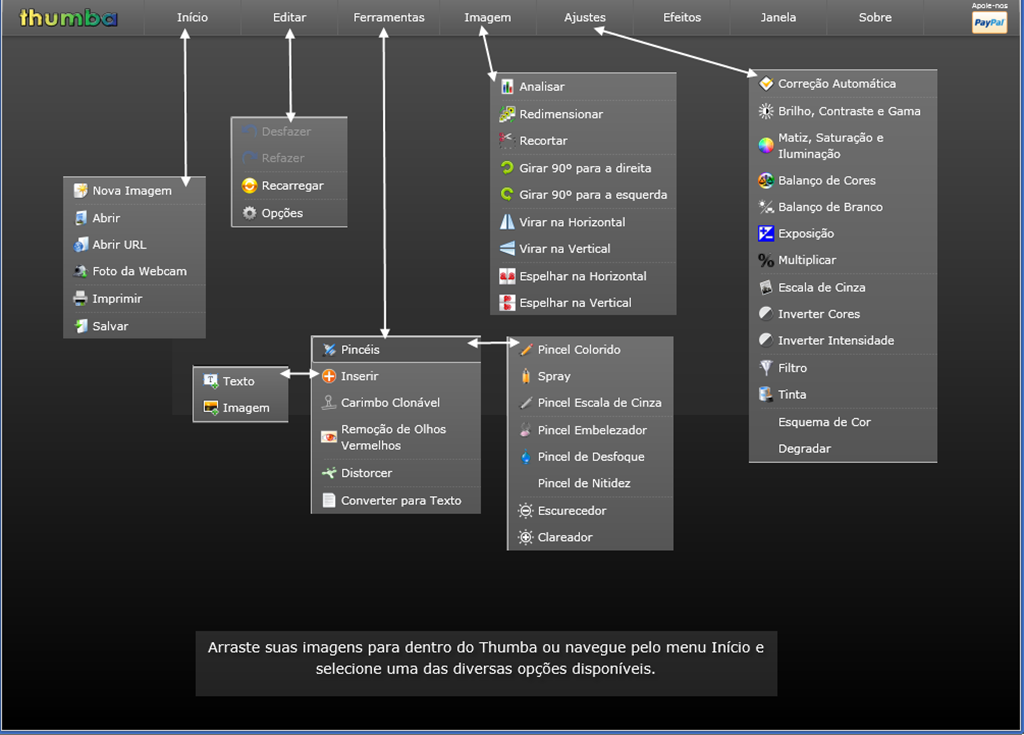Click the Recortar scissors icon
Screen dimensions: 1024x735
(x=507, y=140)
